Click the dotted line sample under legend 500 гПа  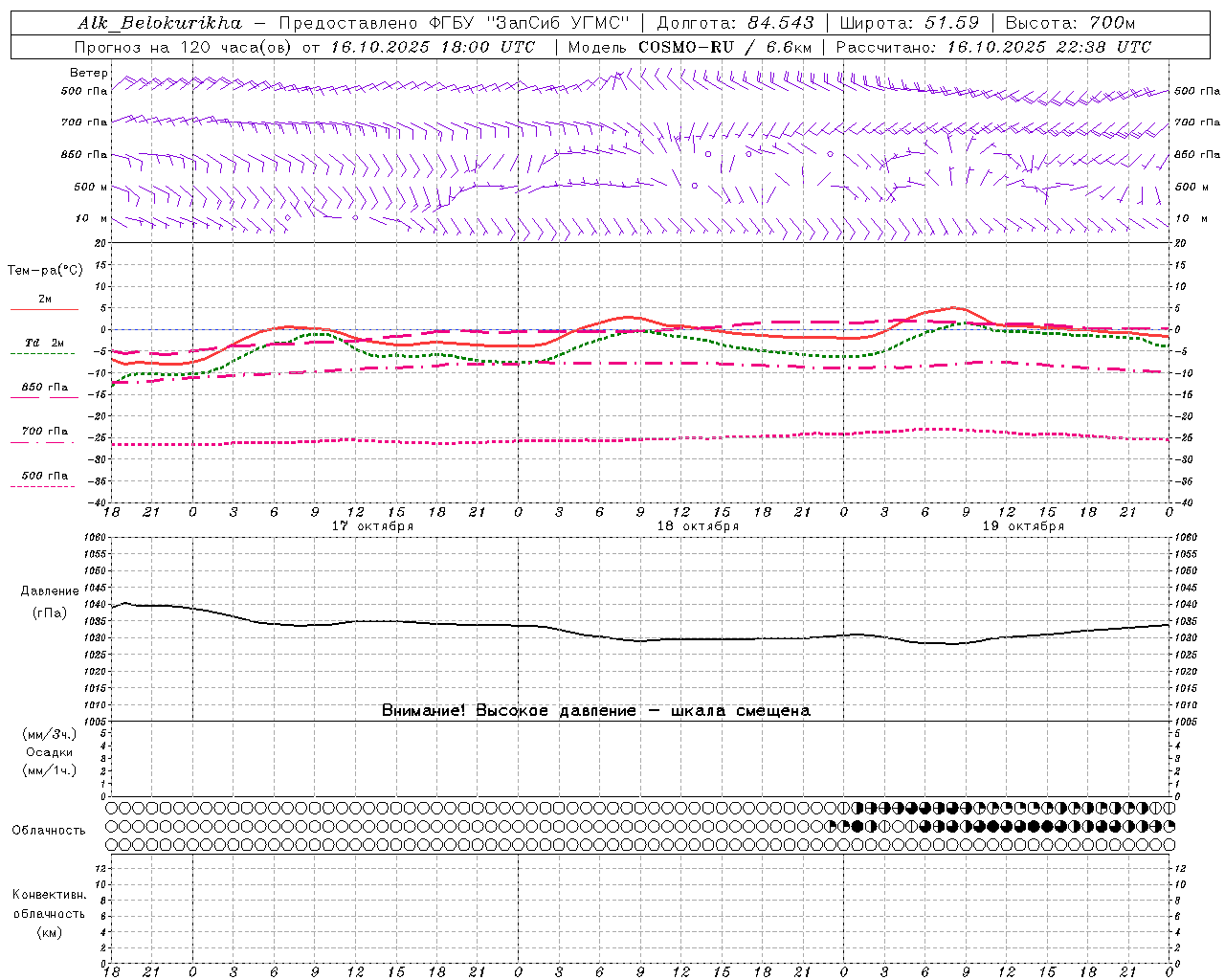point(42,486)
